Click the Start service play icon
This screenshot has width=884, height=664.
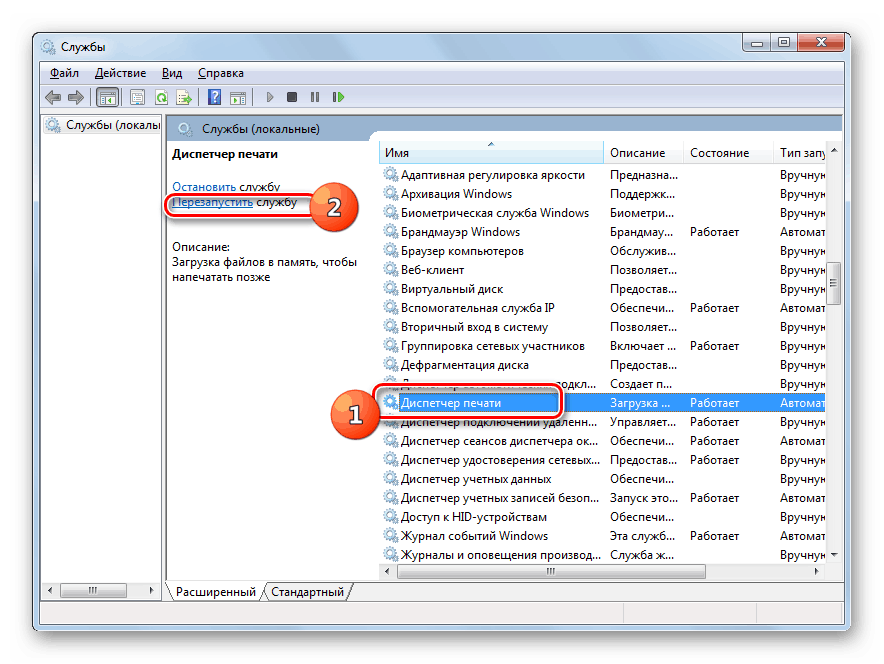pos(270,97)
